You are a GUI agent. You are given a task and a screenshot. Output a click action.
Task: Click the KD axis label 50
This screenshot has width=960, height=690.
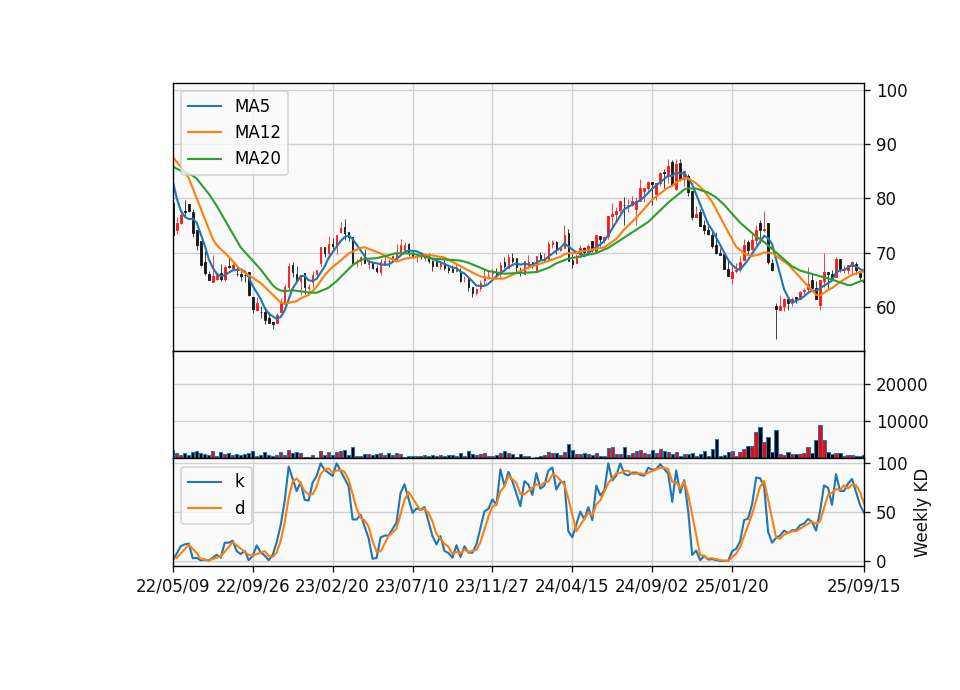pyautogui.click(x=887, y=513)
